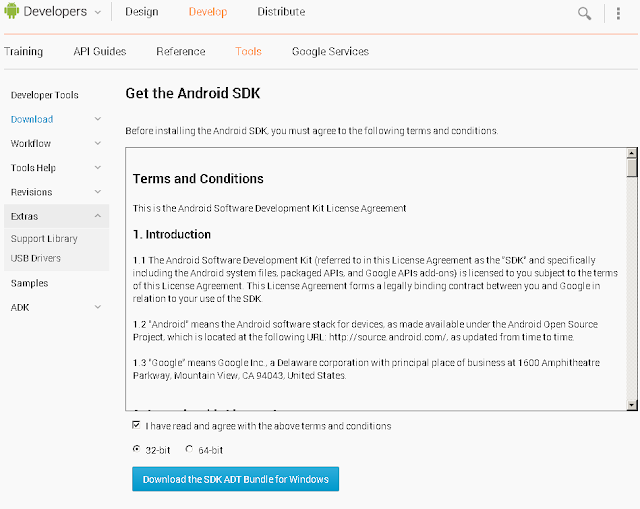The width and height of the screenshot is (640, 509).
Task: Click the Developers site title text
Action: tap(55, 11)
